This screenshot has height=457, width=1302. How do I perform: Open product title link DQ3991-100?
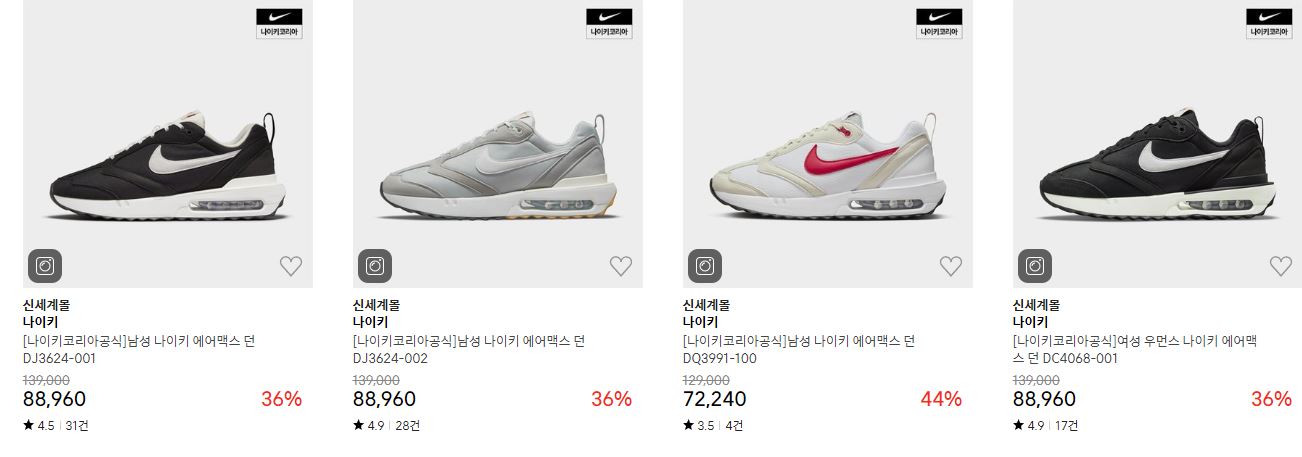[x=799, y=349]
